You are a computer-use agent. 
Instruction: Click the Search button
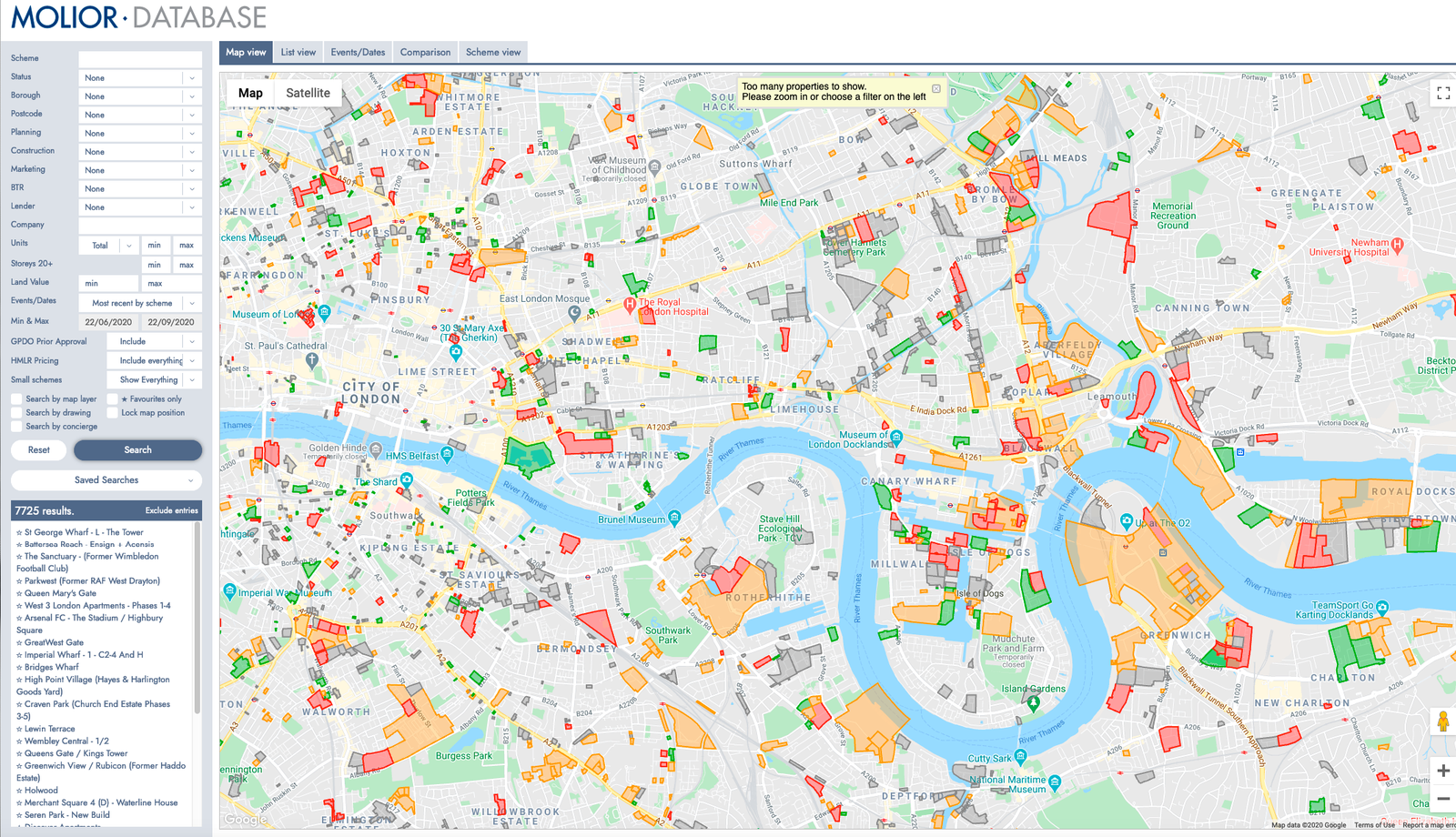[x=137, y=449]
